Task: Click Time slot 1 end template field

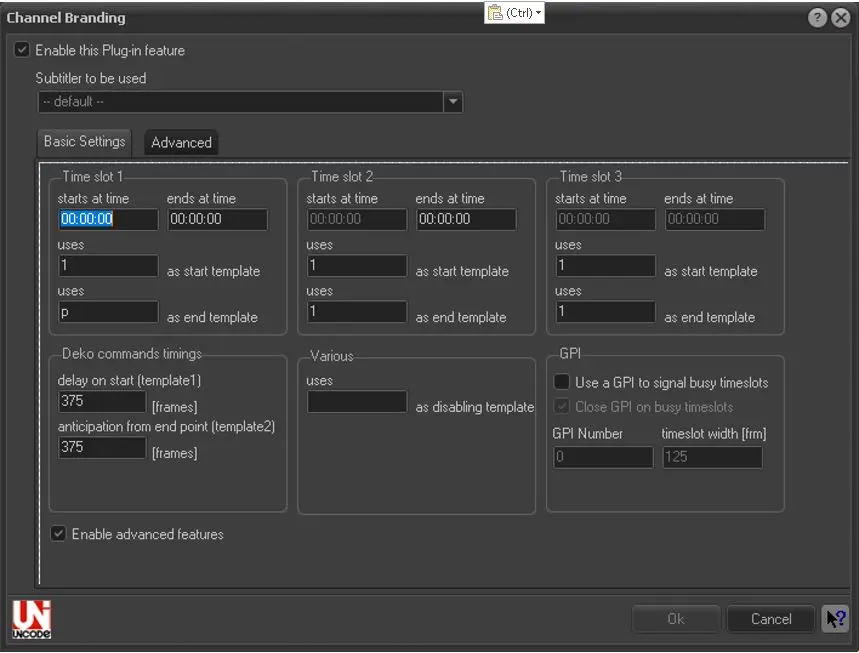Action: point(108,312)
